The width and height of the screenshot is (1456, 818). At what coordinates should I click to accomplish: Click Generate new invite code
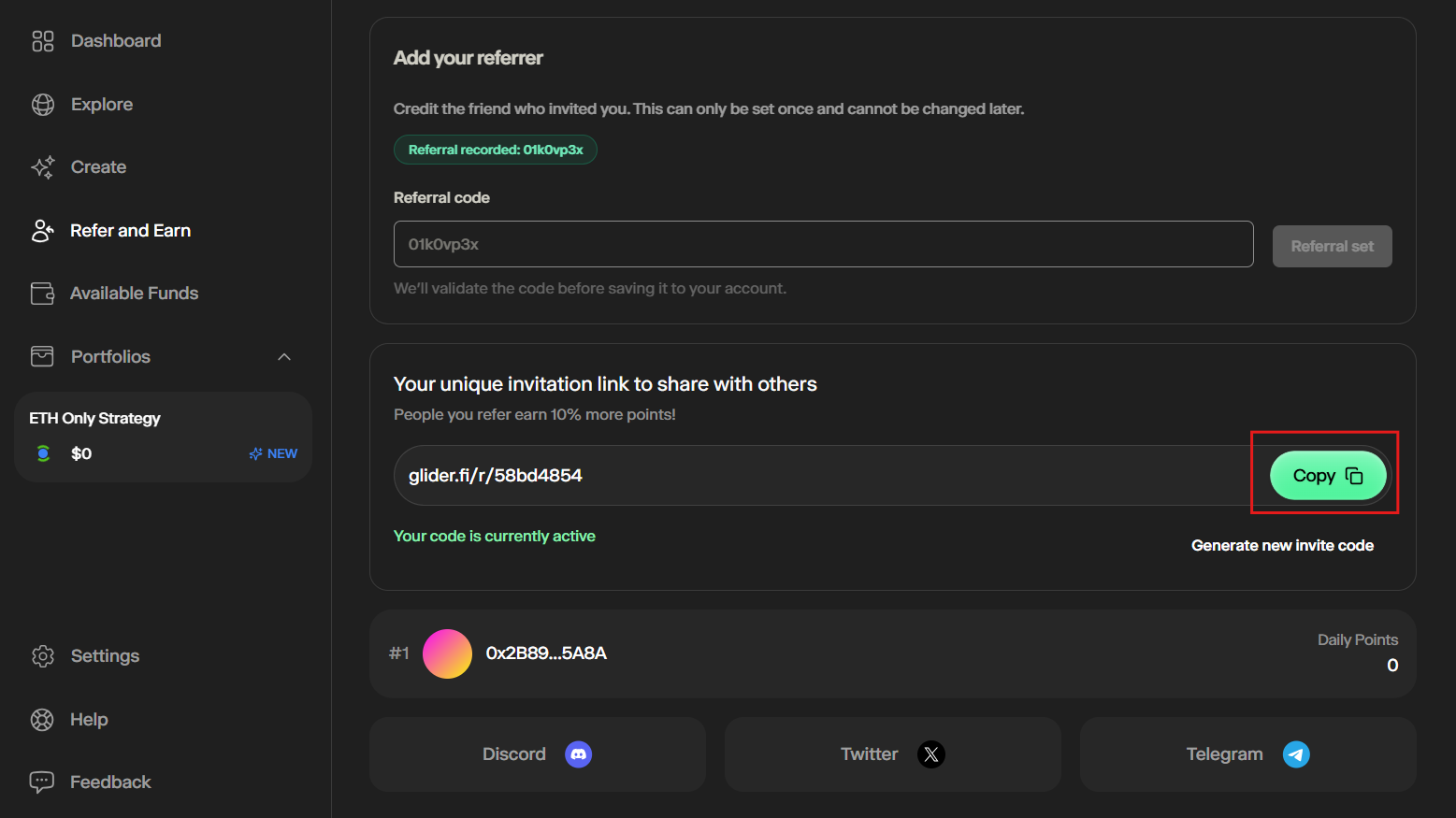(x=1282, y=545)
